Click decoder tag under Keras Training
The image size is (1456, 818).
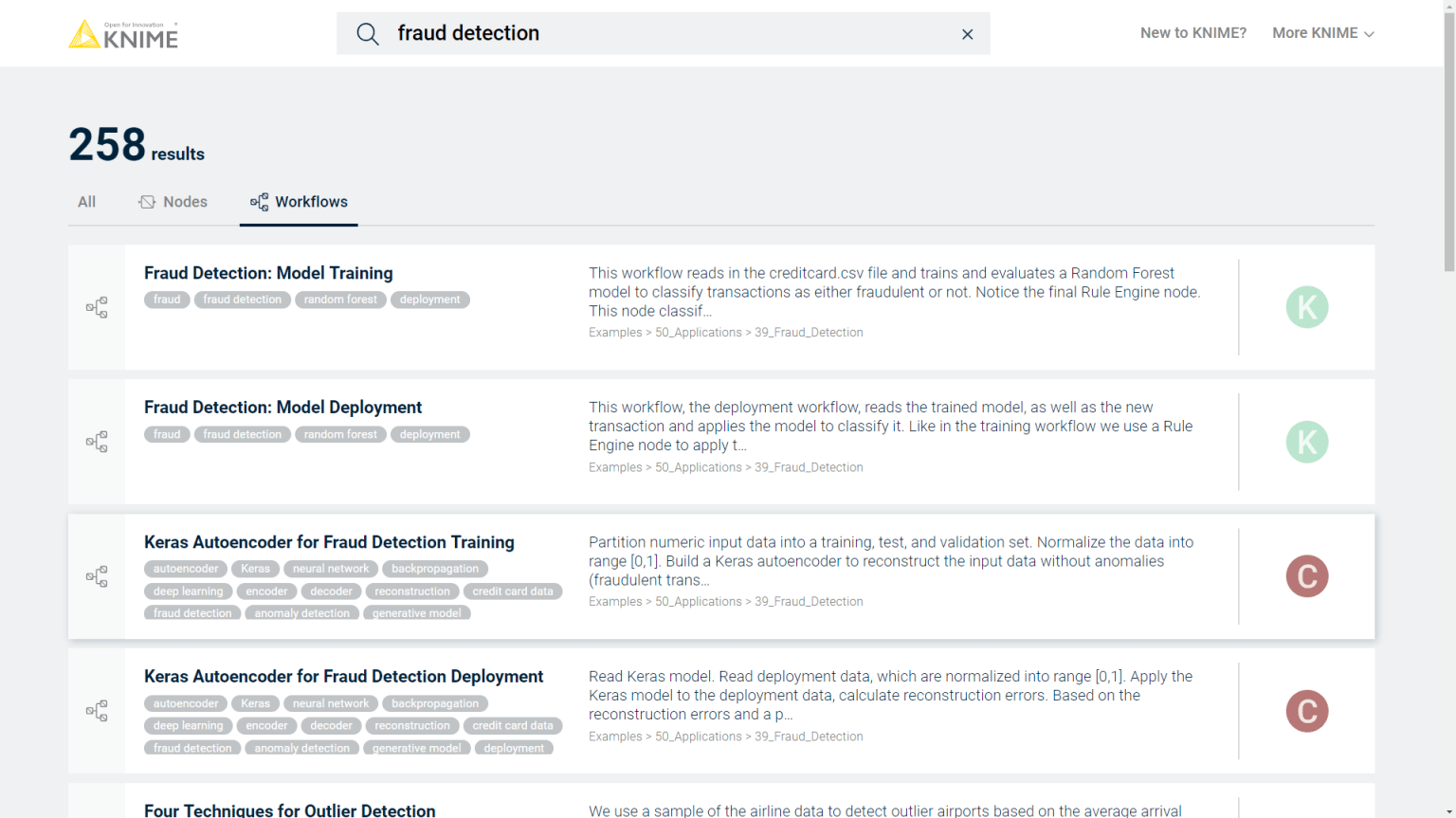[332, 591]
